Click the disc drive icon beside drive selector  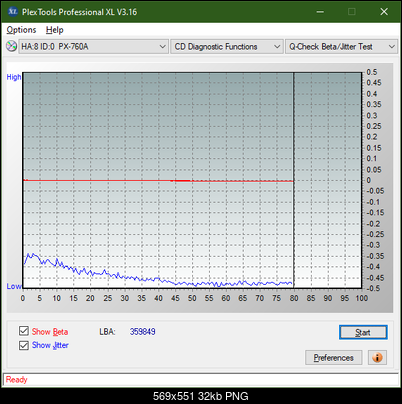pyautogui.click(x=12, y=46)
